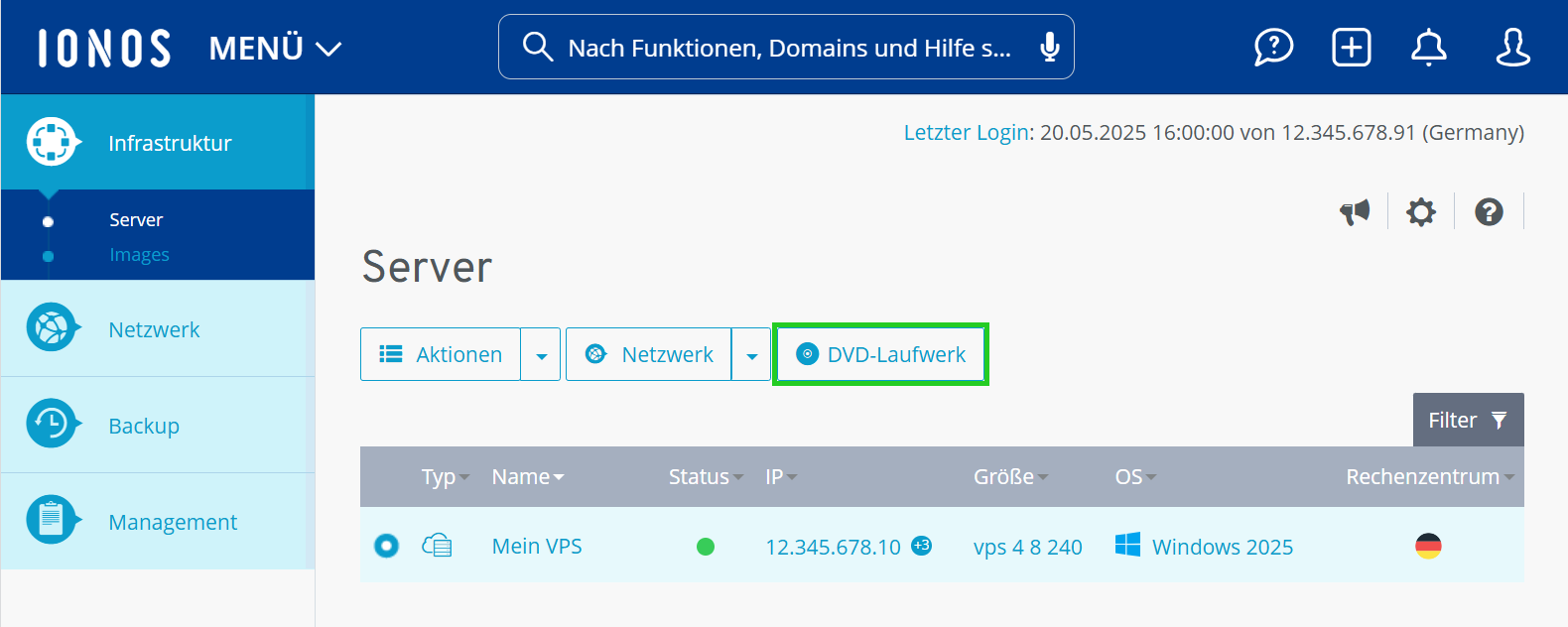Click the Aktionen button

441,354
